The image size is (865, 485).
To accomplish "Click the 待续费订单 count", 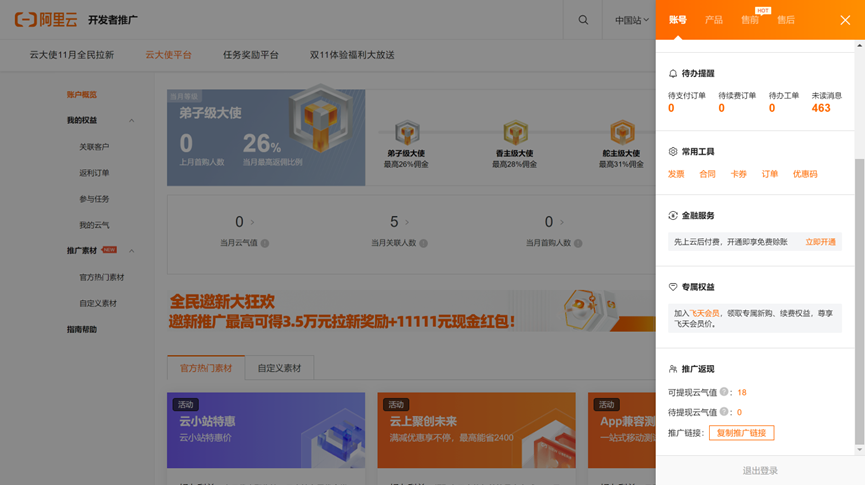I will tap(721, 108).
